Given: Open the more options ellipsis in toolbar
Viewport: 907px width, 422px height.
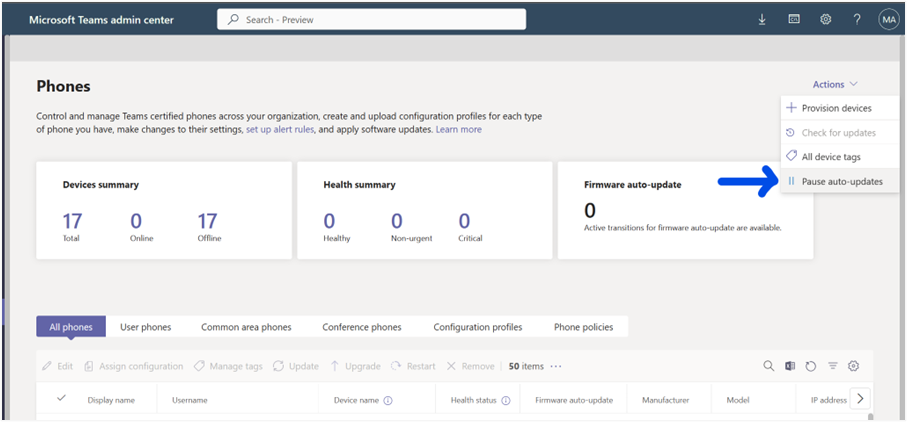Looking at the screenshot, I should pos(556,367).
